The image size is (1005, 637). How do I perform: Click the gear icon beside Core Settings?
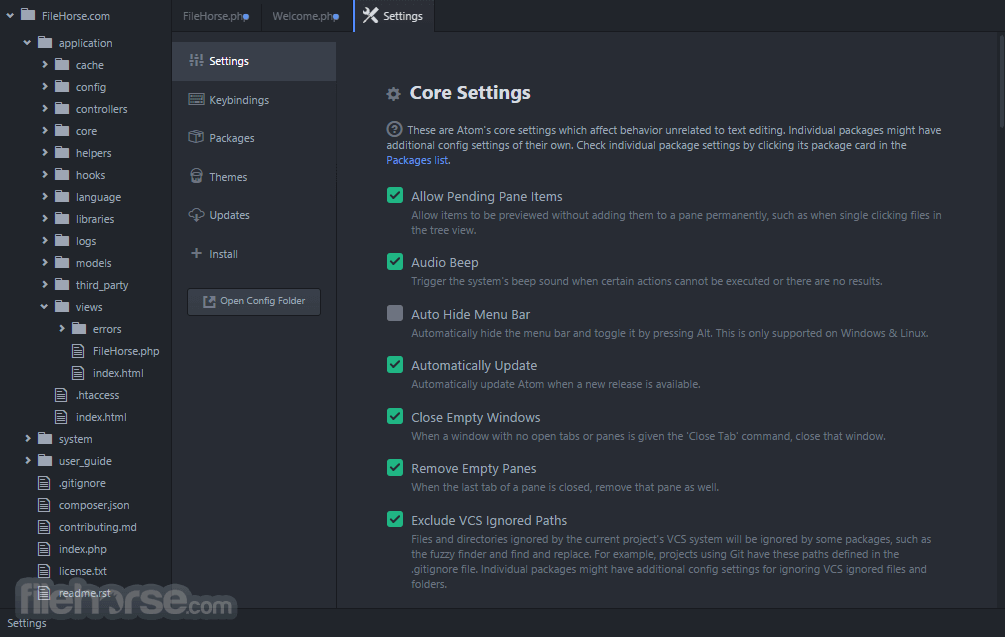tap(394, 93)
